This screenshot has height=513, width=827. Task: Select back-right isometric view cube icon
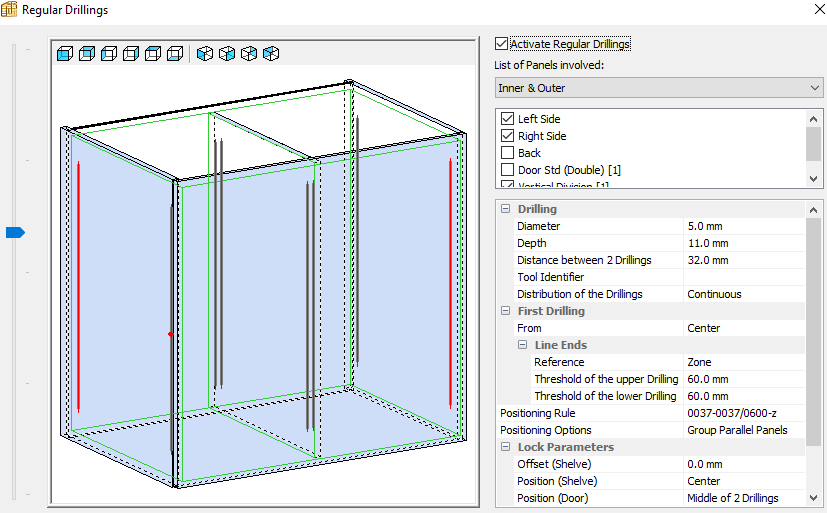249,53
